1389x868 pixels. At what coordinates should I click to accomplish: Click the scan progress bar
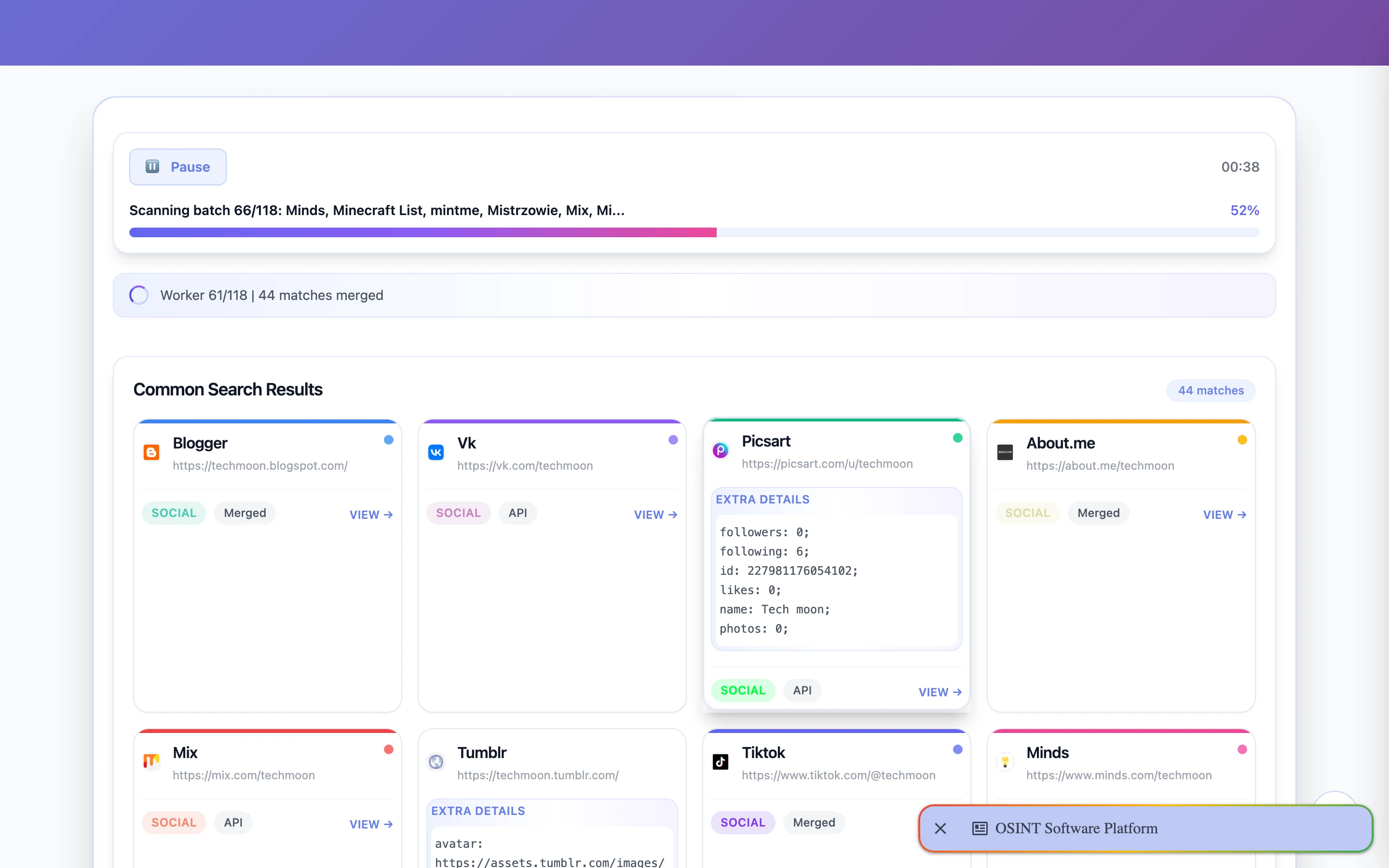pyautogui.click(x=694, y=232)
